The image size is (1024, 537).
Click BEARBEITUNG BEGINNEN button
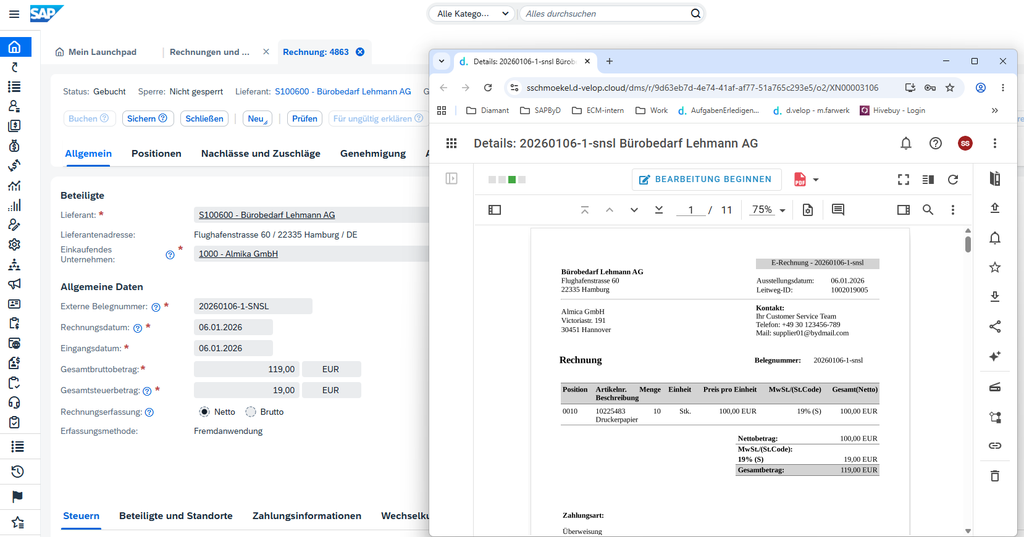point(706,179)
